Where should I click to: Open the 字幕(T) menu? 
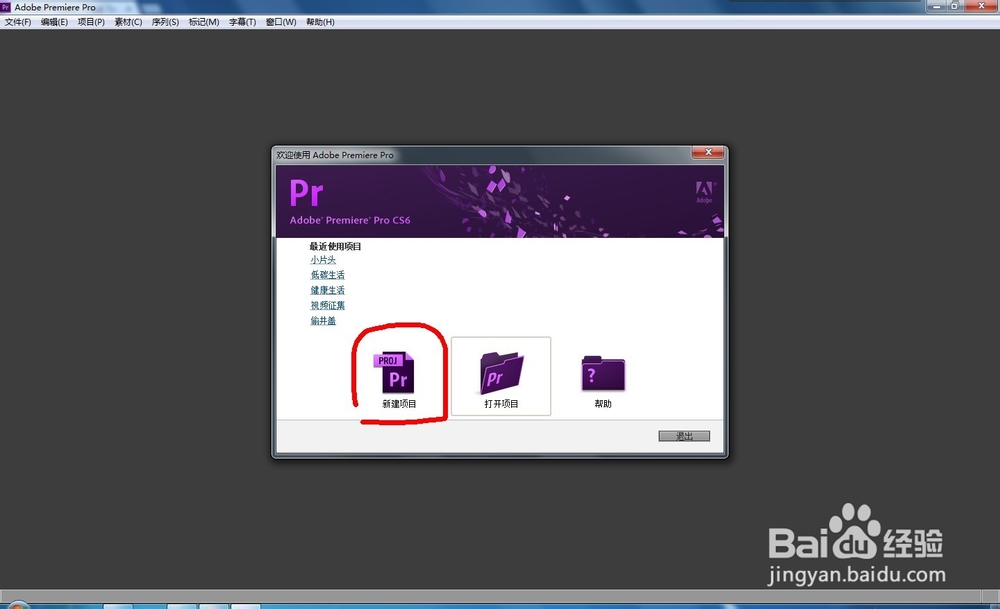pos(242,22)
